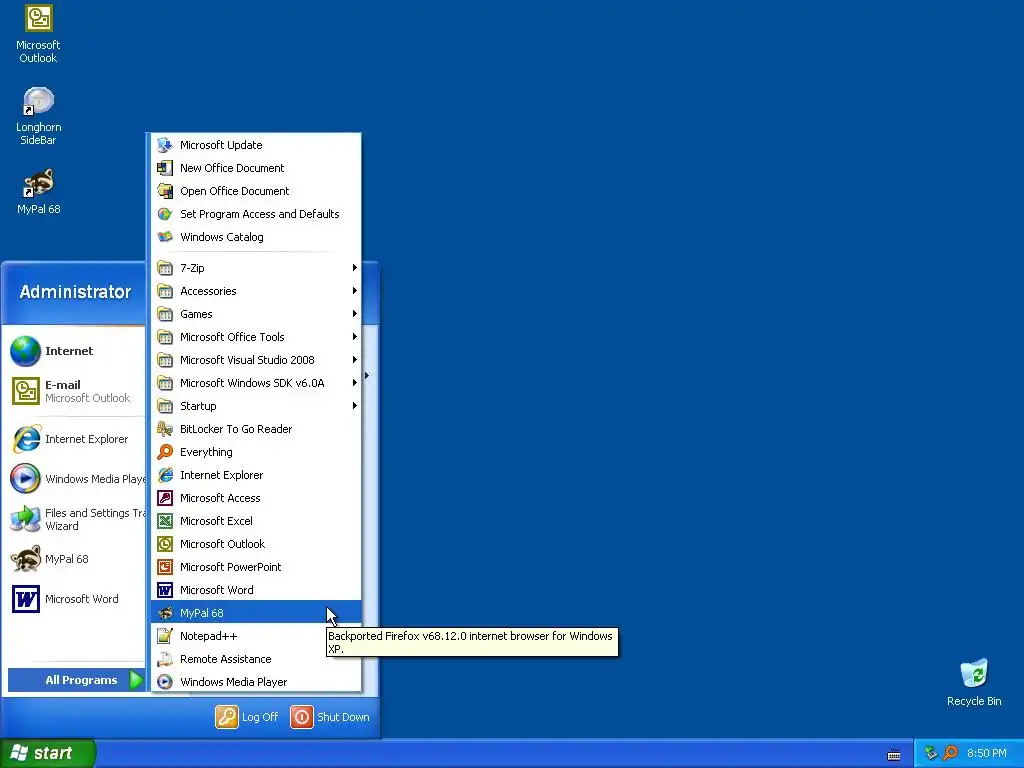Open the Microsoft Outlook desktop shortcut
This screenshot has width=1024, height=768.
tap(38, 34)
